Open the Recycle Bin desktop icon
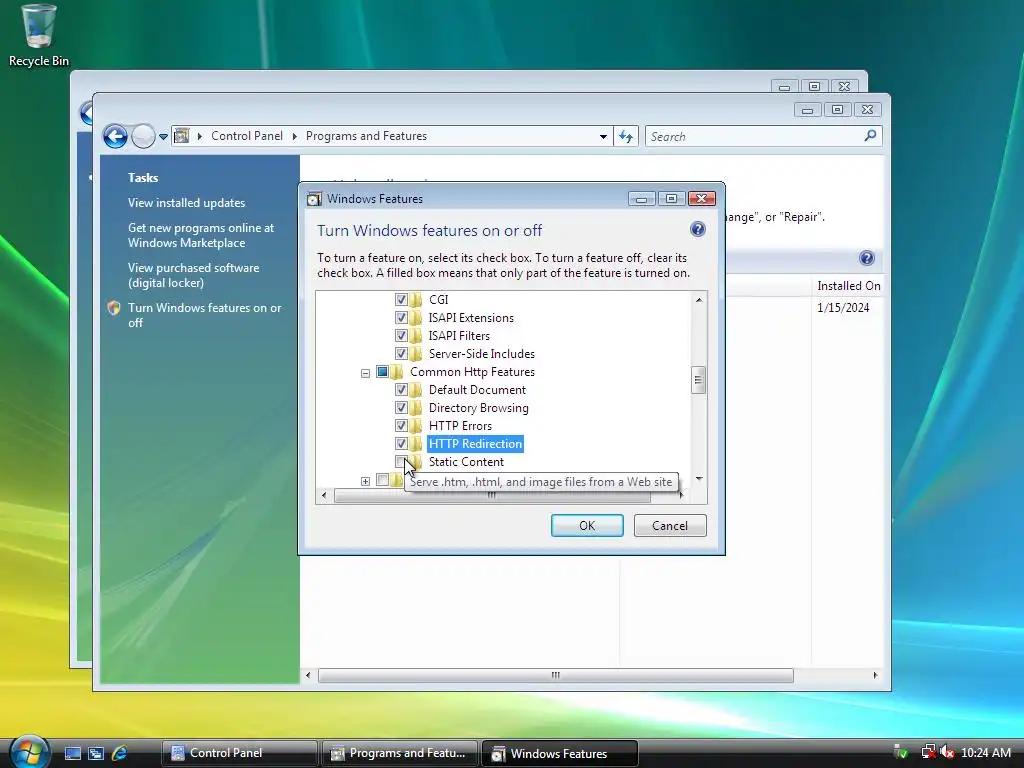Viewport: 1024px width, 768px height. click(x=38, y=36)
